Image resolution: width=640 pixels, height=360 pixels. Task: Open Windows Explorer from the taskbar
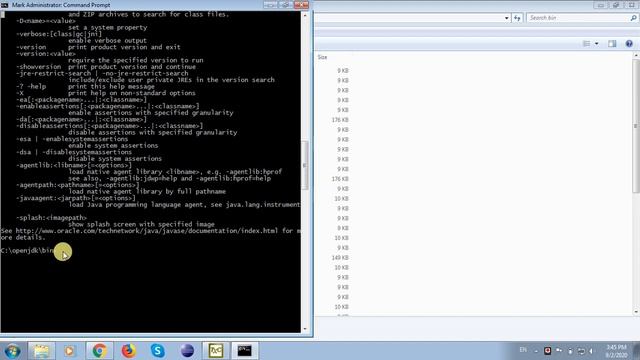coord(41,351)
